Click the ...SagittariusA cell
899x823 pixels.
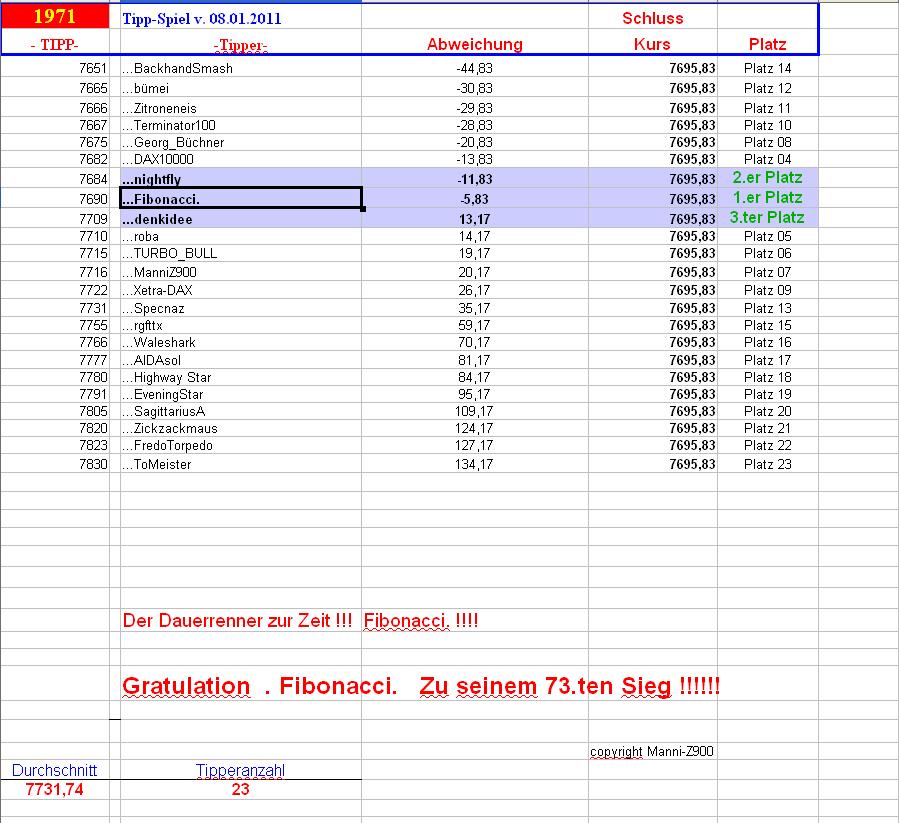(x=240, y=411)
